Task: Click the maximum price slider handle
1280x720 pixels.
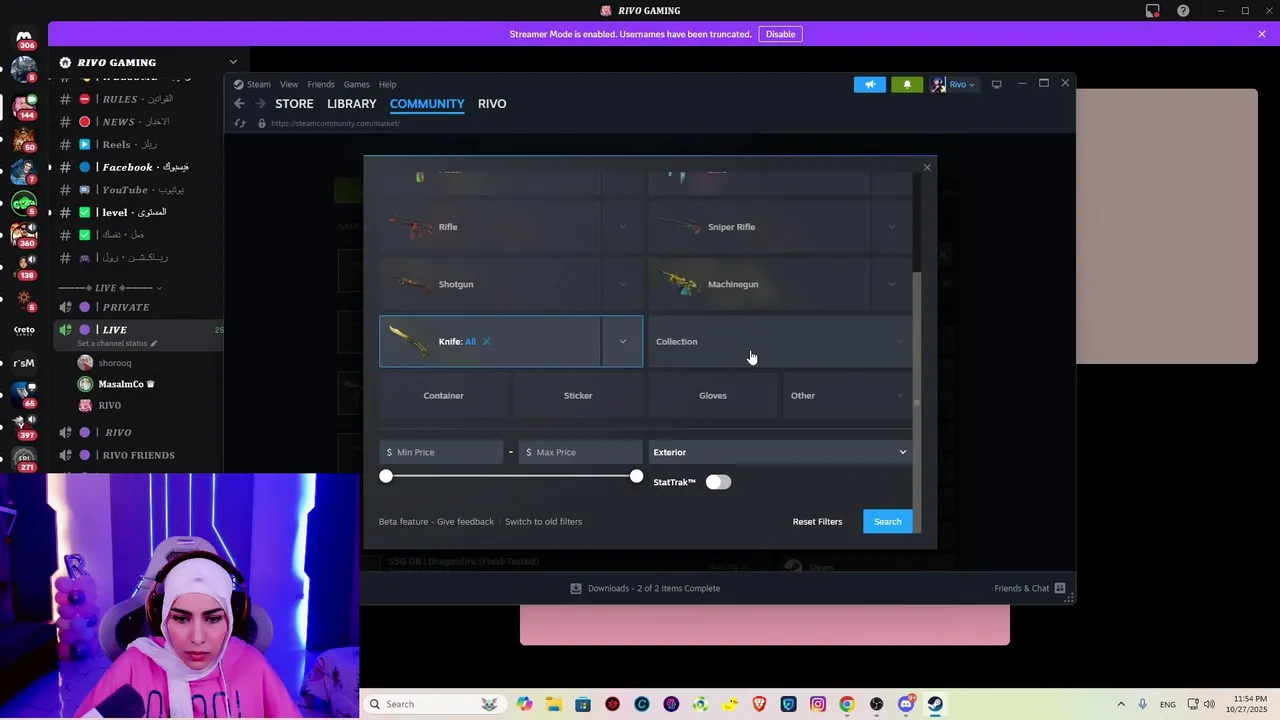Action: (x=636, y=476)
